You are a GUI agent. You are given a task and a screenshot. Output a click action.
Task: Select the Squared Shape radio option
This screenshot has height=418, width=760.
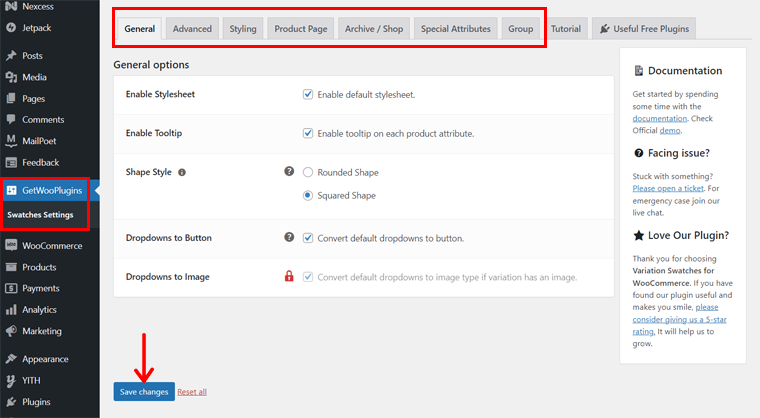pyautogui.click(x=308, y=195)
